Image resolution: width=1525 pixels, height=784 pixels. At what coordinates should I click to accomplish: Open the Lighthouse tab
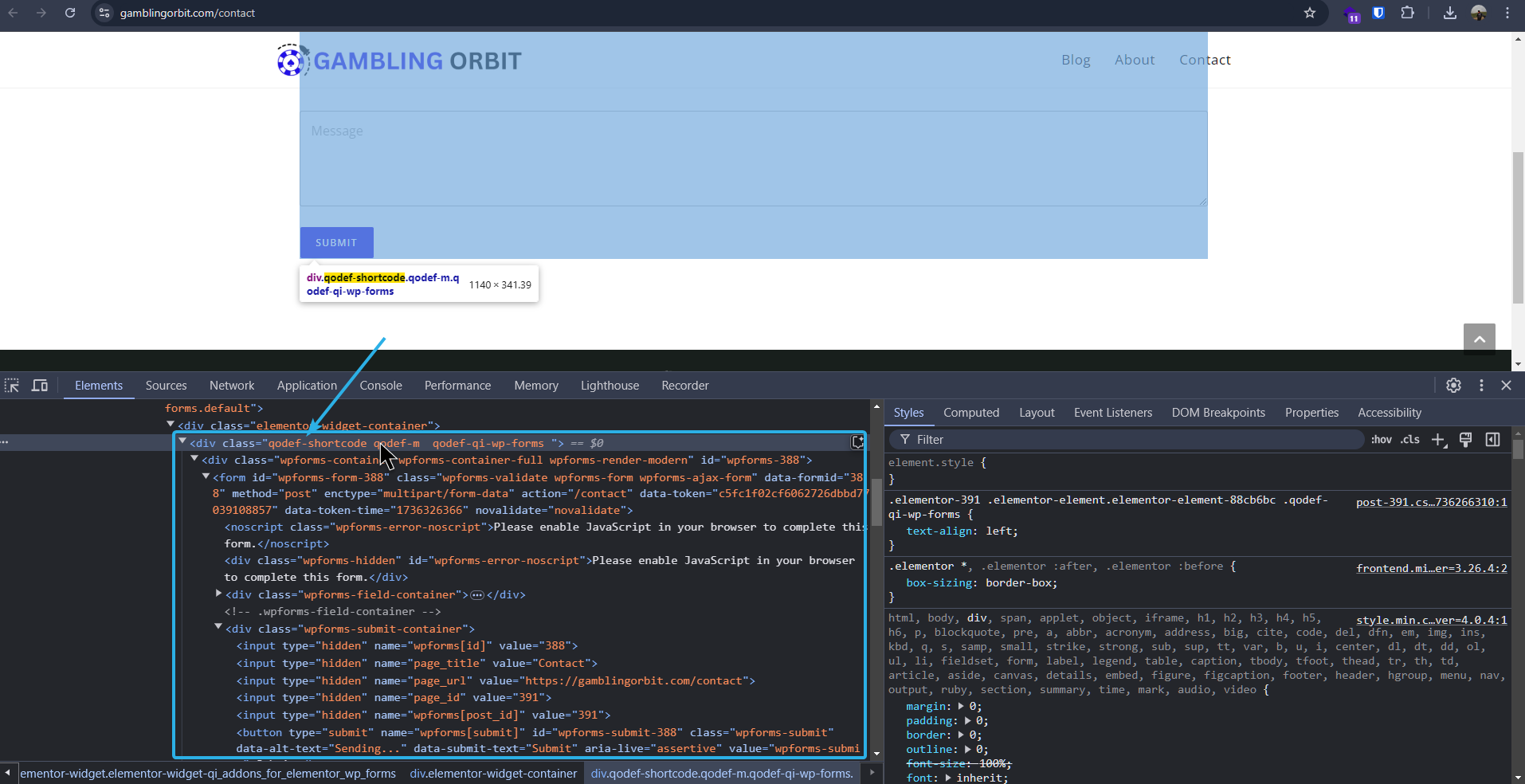coord(610,386)
